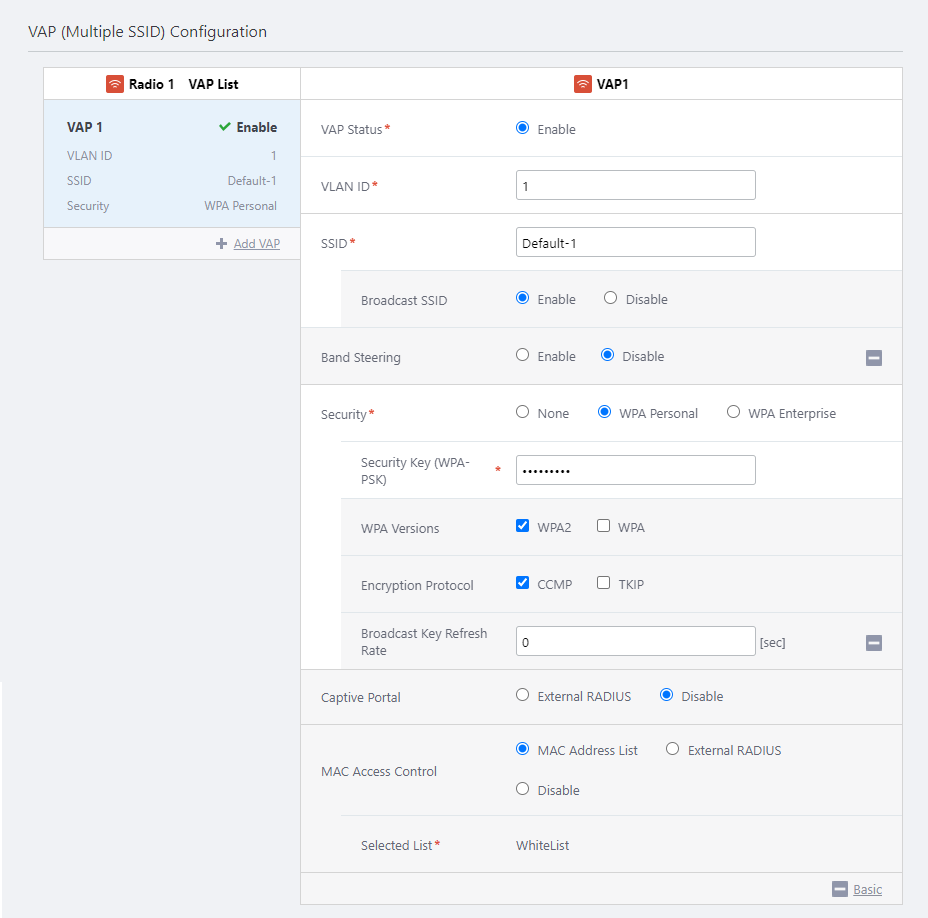The image size is (928, 918).
Task: Uncheck the CCMP encryption checkbox
Action: pyautogui.click(x=522, y=583)
